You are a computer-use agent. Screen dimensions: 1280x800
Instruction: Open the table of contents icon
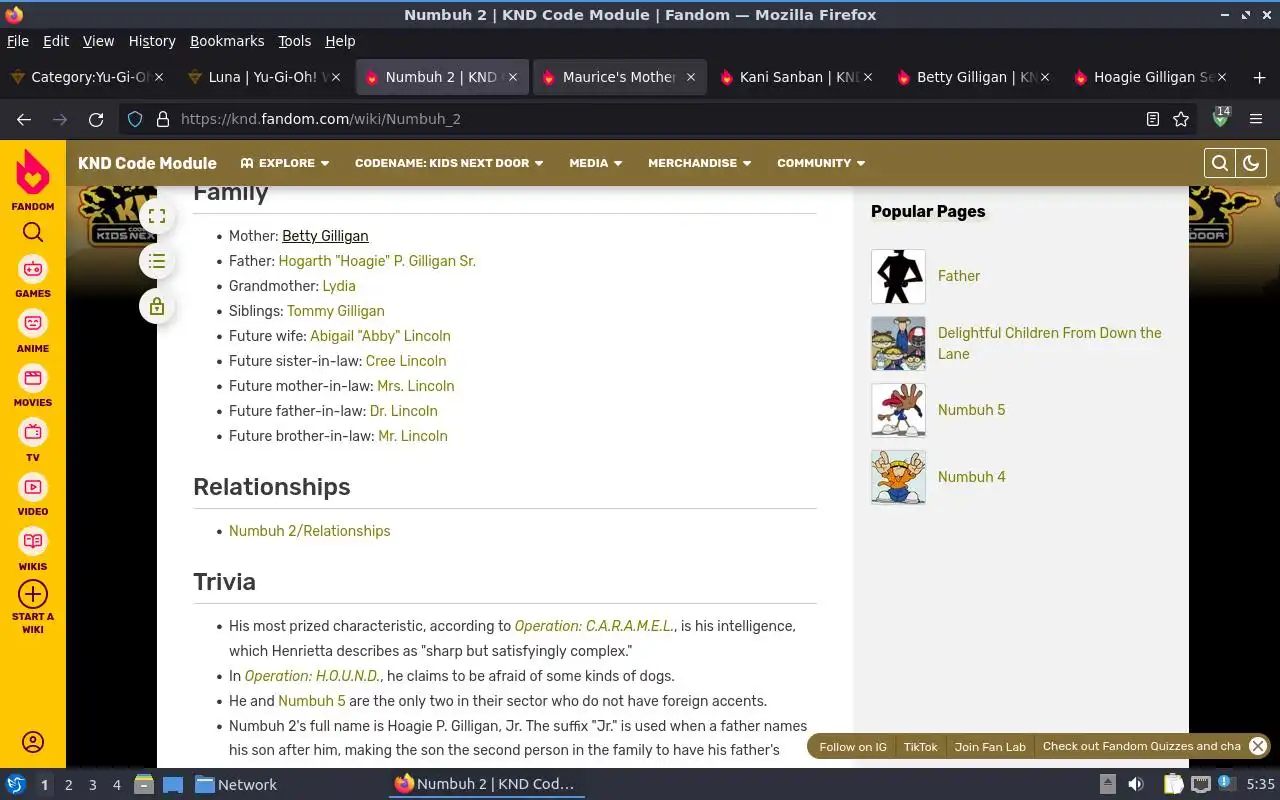click(x=157, y=261)
